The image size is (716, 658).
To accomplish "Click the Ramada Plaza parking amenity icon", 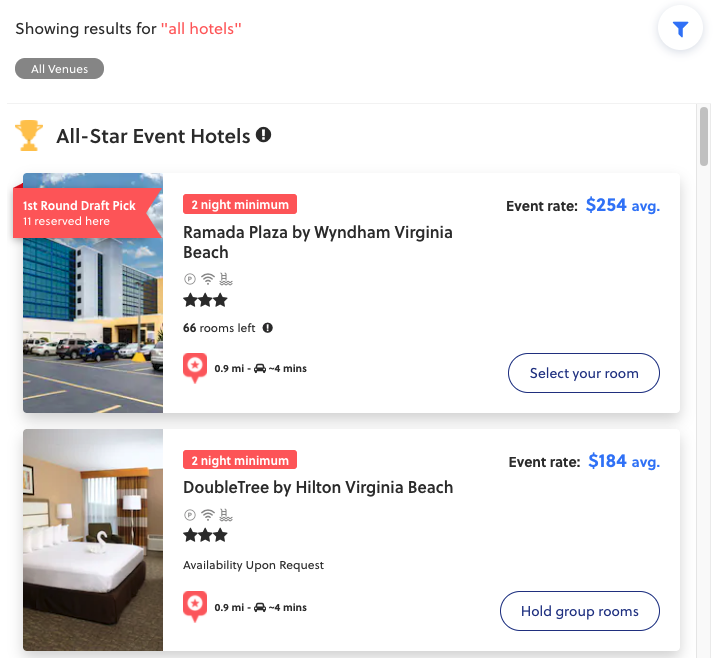I will pyautogui.click(x=189, y=279).
